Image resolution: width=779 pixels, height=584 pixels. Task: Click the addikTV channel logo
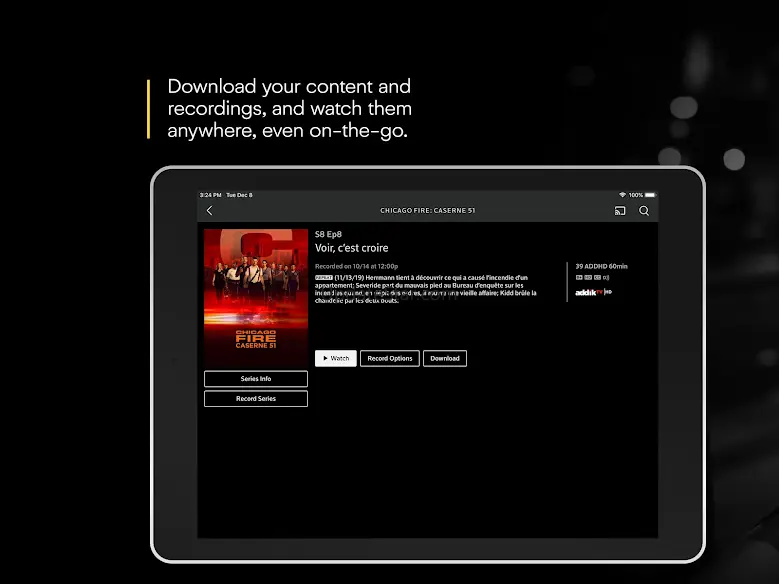click(593, 292)
